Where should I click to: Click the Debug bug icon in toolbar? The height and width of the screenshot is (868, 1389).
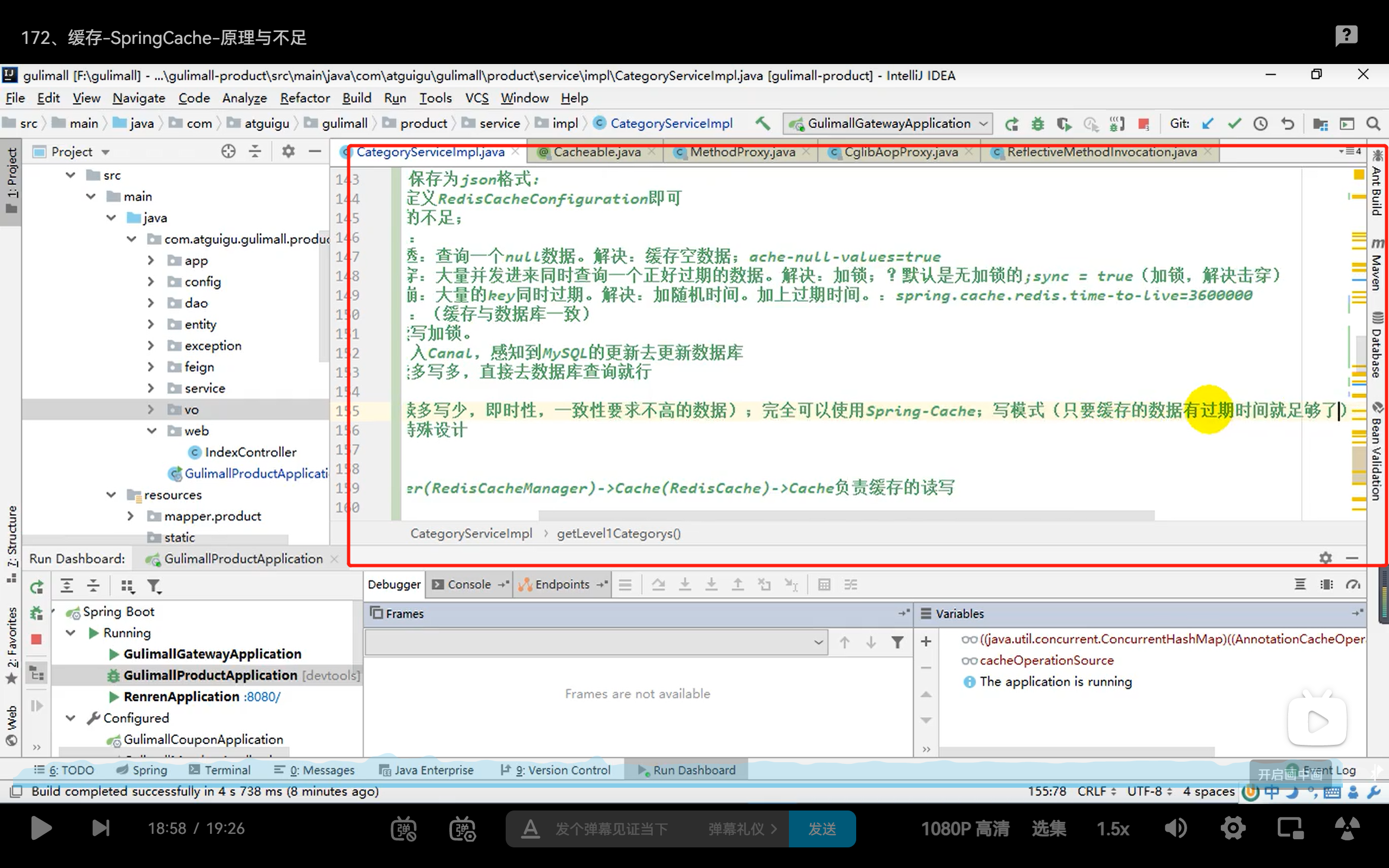click(x=1038, y=124)
